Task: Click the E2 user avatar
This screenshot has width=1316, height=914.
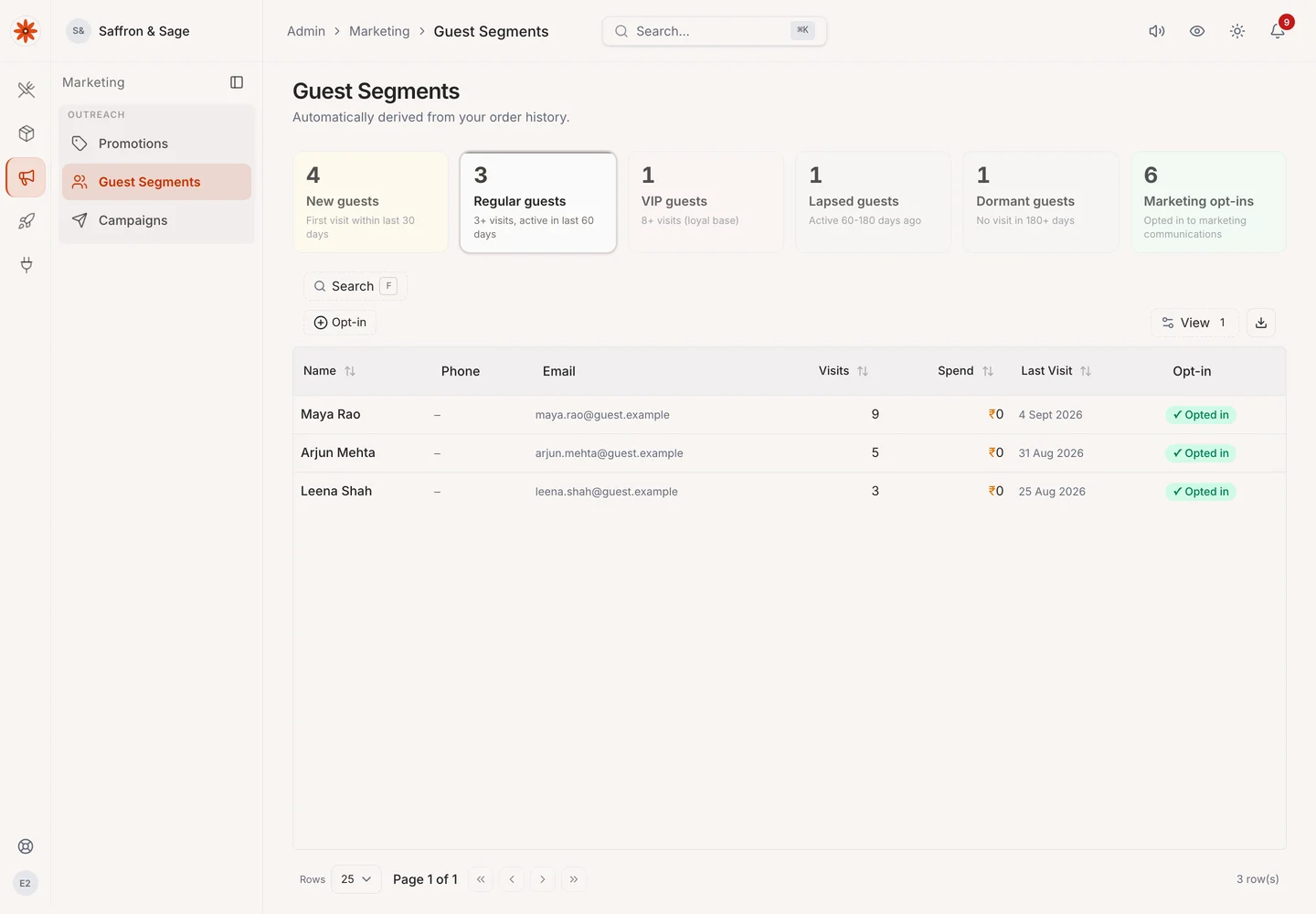Action: pyautogui.click(x=26, y=883)
